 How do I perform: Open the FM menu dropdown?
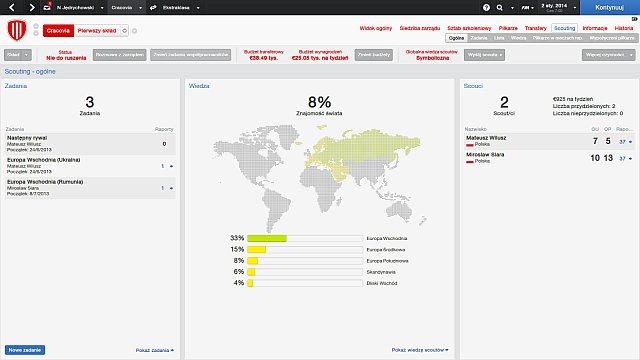coord(527,7)
